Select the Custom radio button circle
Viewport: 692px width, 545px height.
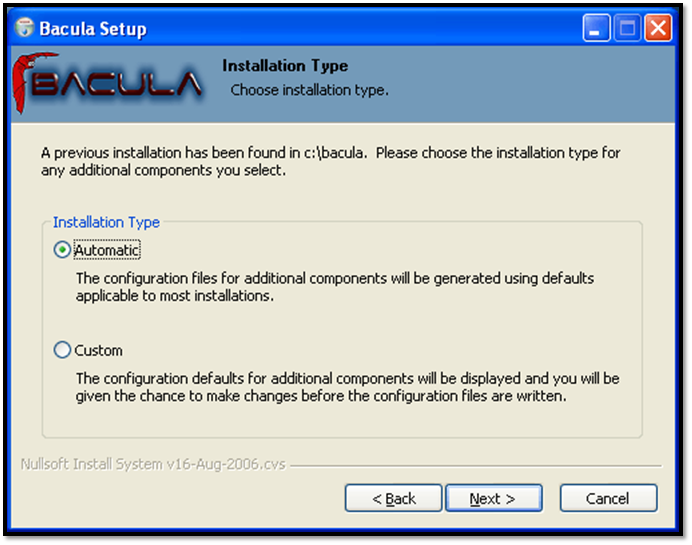63,350
